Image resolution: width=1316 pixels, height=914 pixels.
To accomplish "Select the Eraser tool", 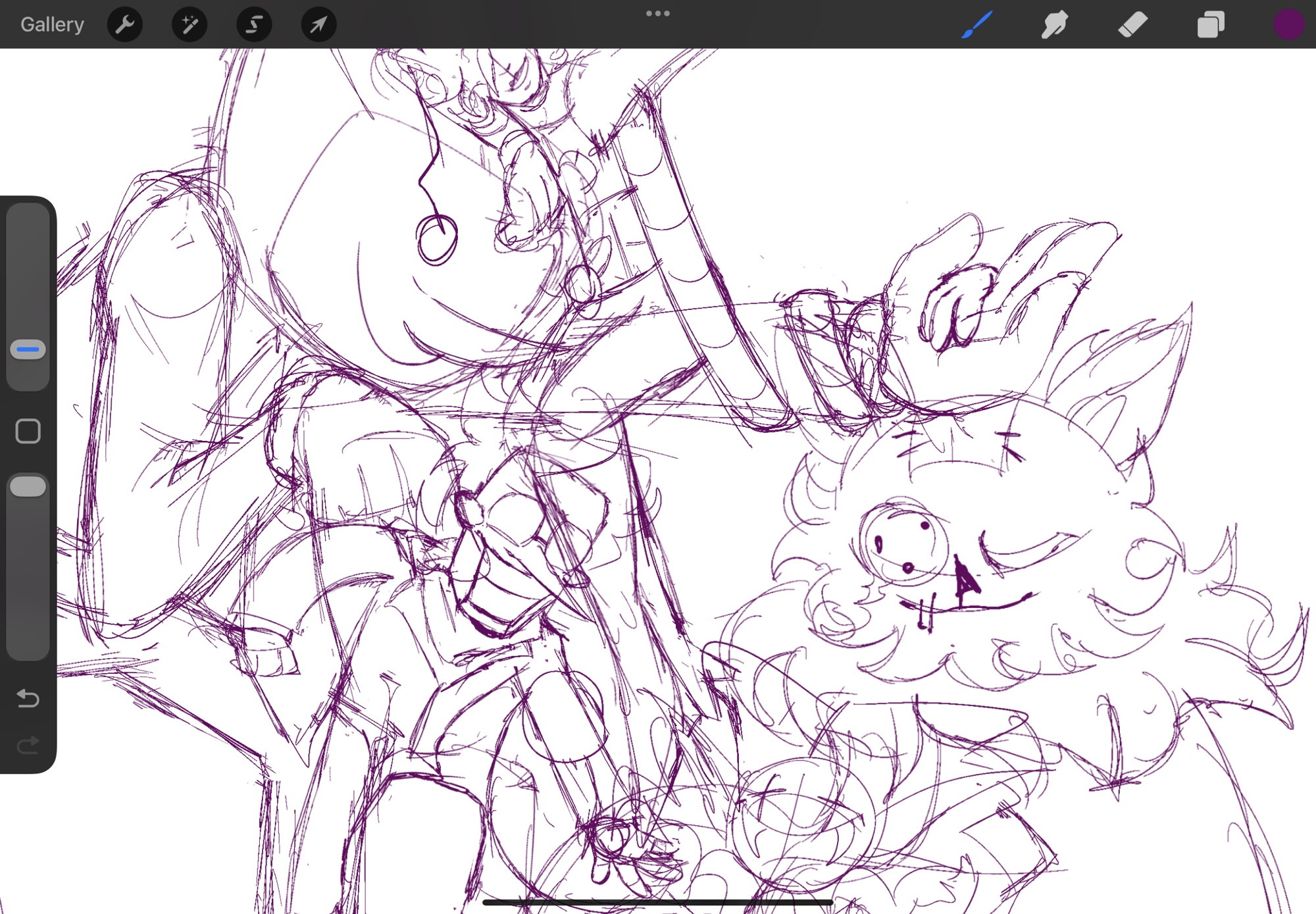I will point(1132,24).
